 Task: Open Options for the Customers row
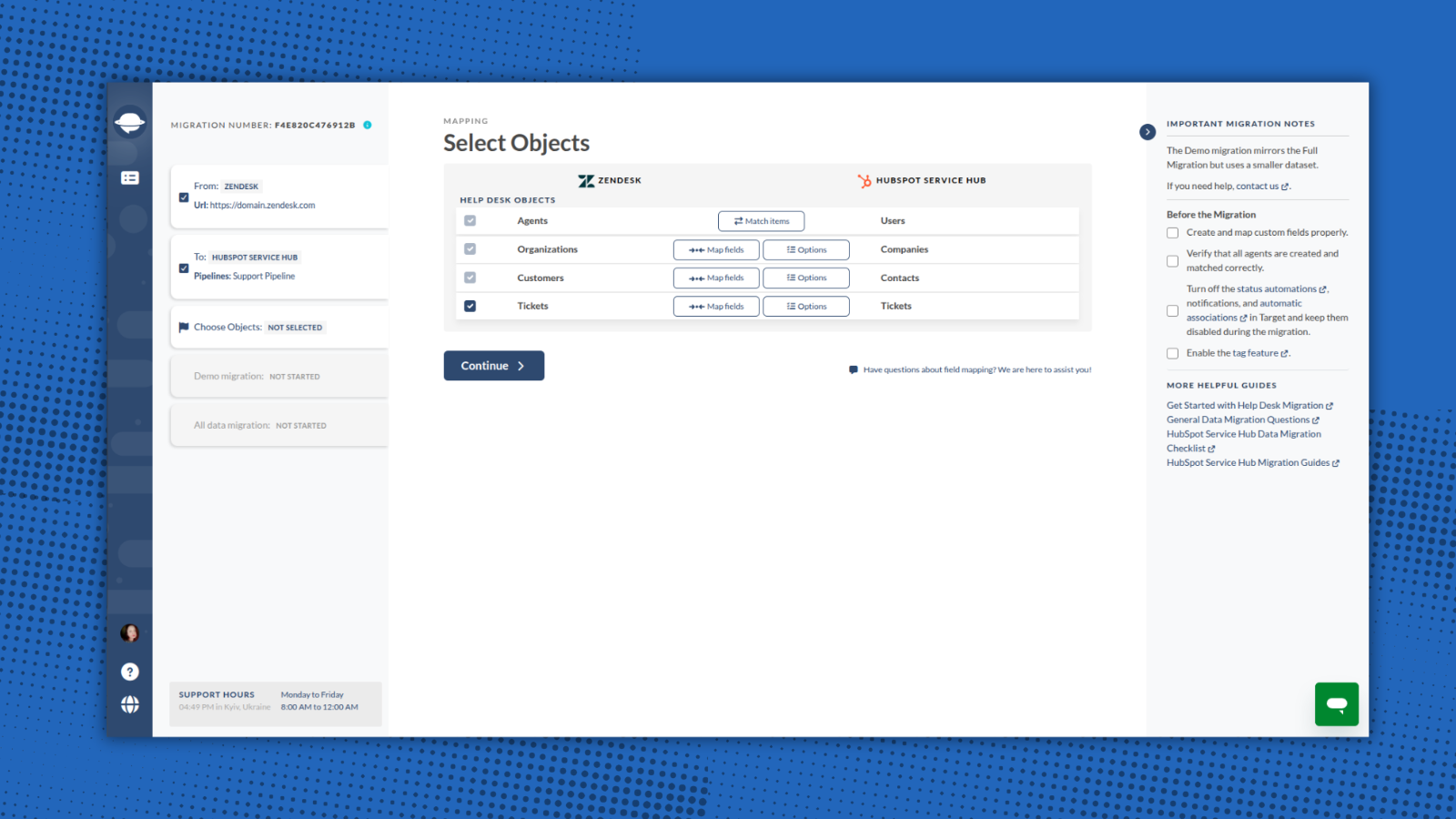805,278
